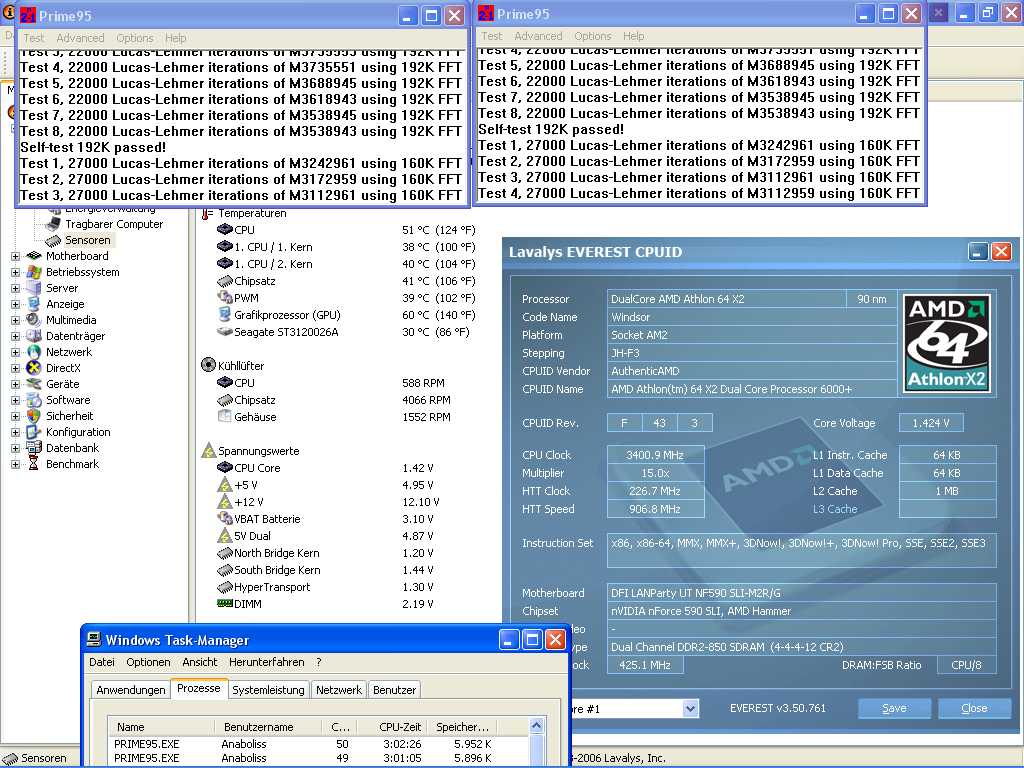Click the Anzeige monitor icon
Image resolution: width=1024 pixels, height=768 pixels.
pyautogui.click(x=34, y=304)
